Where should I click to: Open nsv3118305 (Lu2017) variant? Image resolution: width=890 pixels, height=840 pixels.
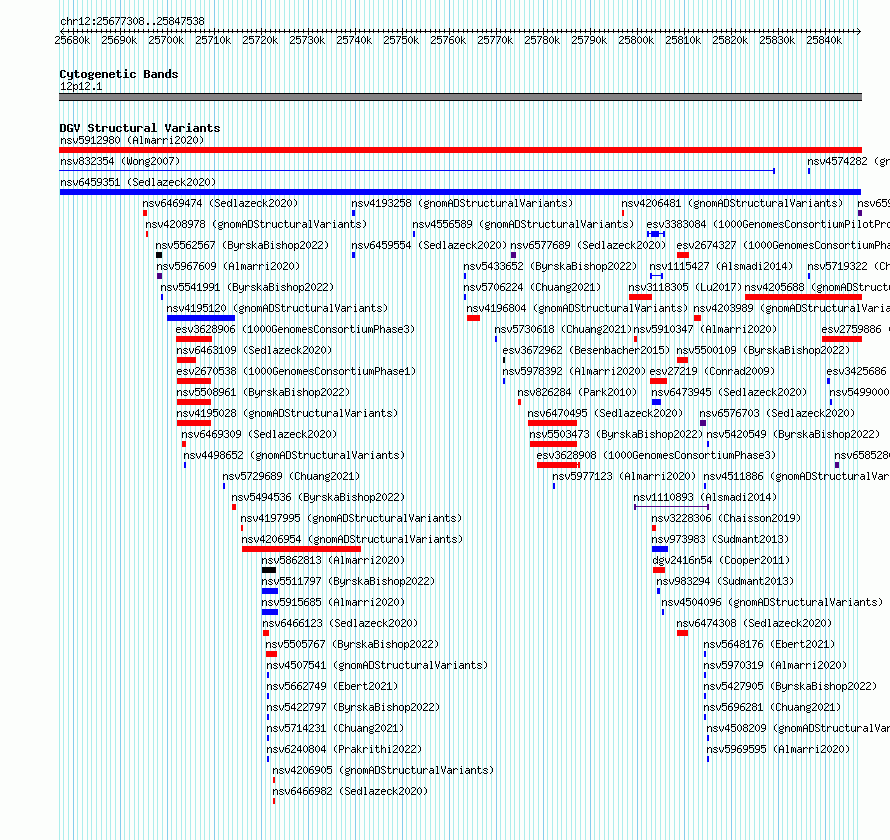(x=685, y=287)
